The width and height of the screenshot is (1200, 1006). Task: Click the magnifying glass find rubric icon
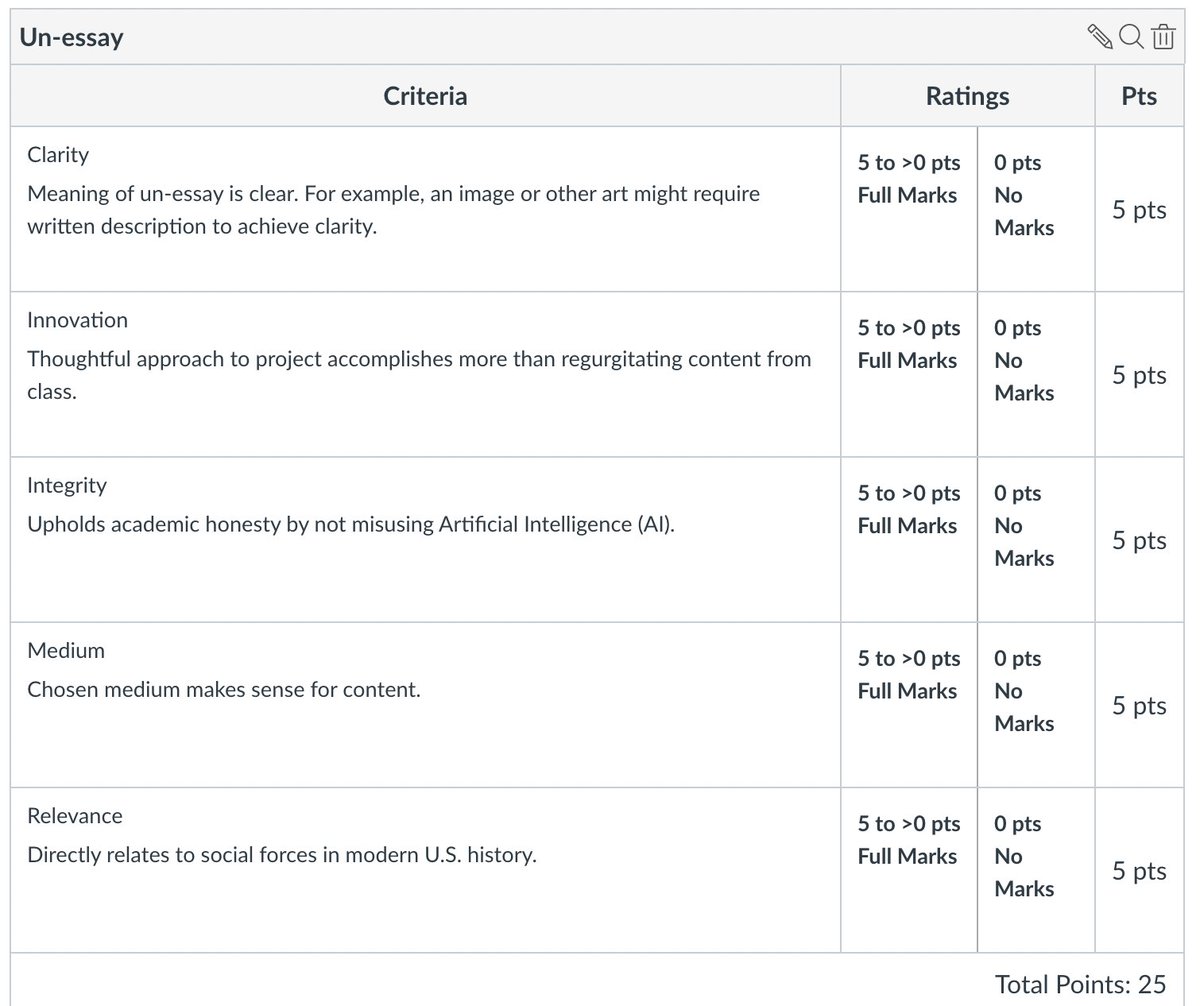point(1131,37)
